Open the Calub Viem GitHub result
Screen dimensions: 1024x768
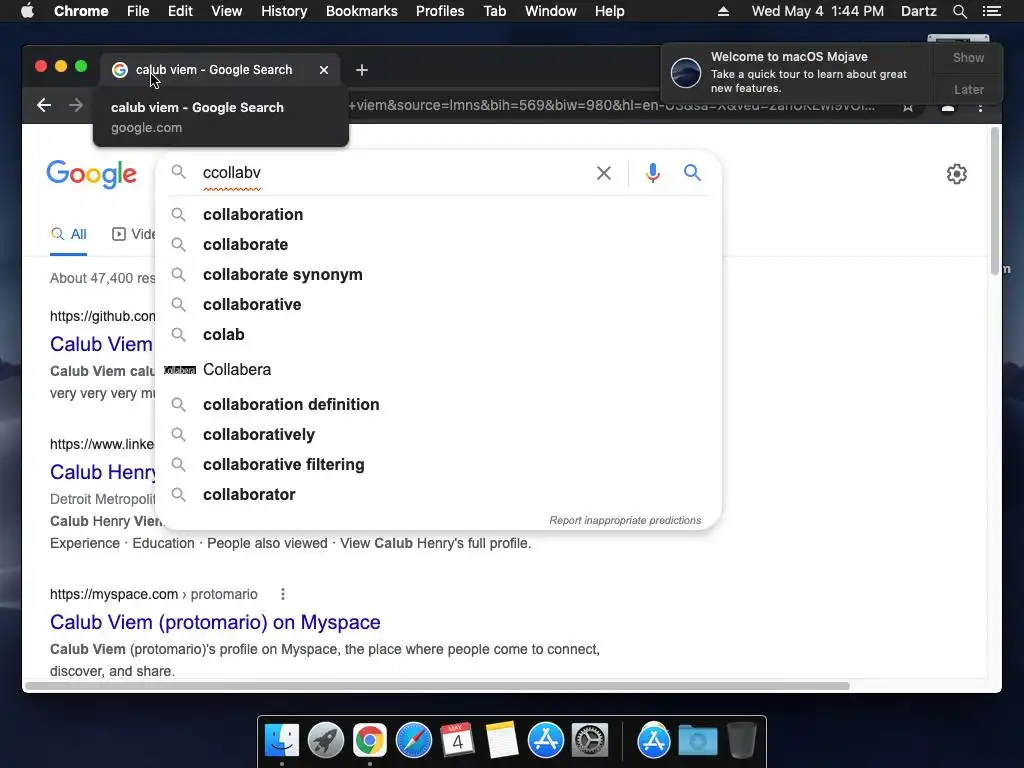[101, 344]
